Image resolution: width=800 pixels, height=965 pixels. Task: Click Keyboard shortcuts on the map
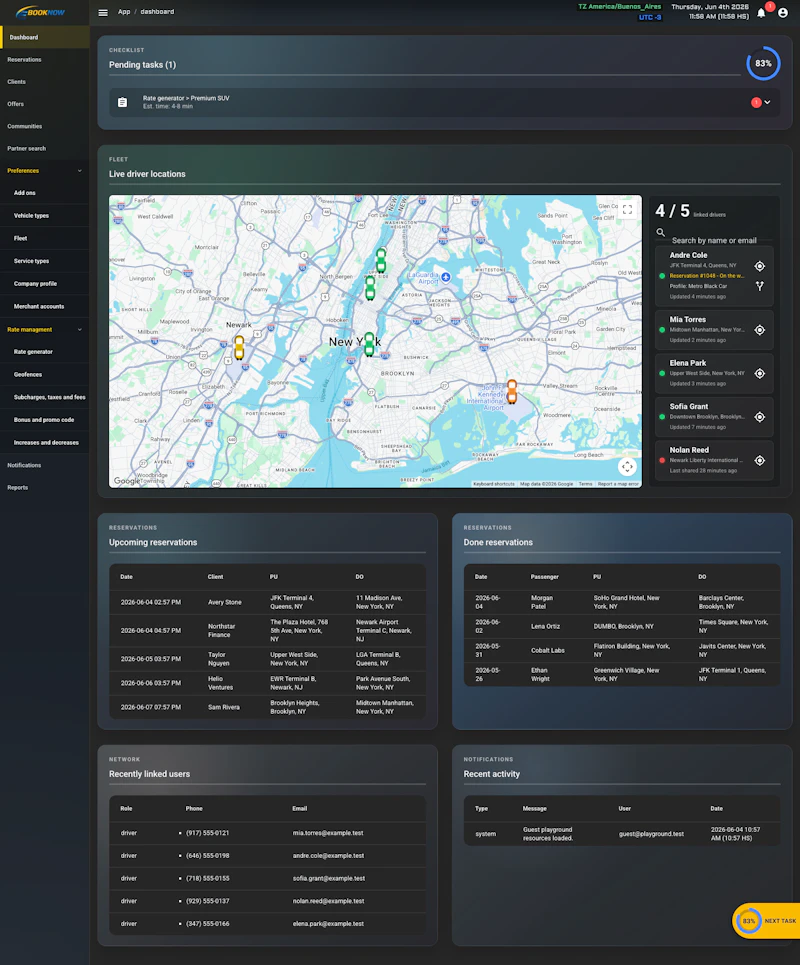click(x=494, y=484)
